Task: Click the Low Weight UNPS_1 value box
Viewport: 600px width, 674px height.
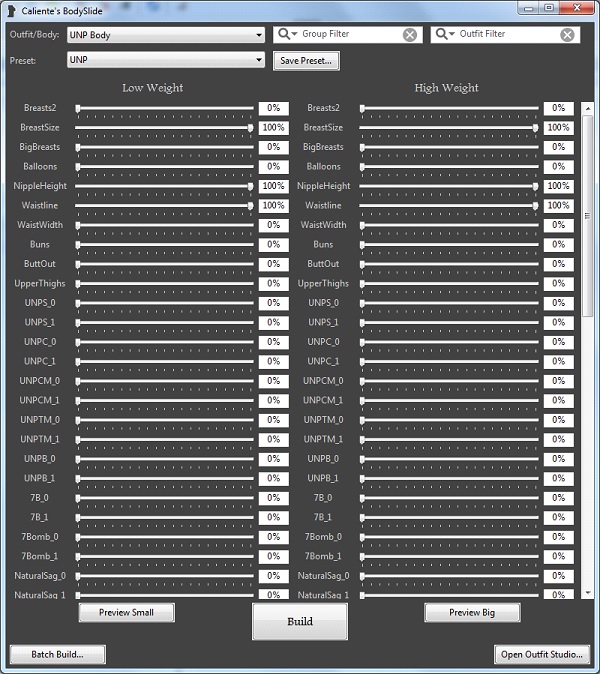Action: (x=274, y=322)
